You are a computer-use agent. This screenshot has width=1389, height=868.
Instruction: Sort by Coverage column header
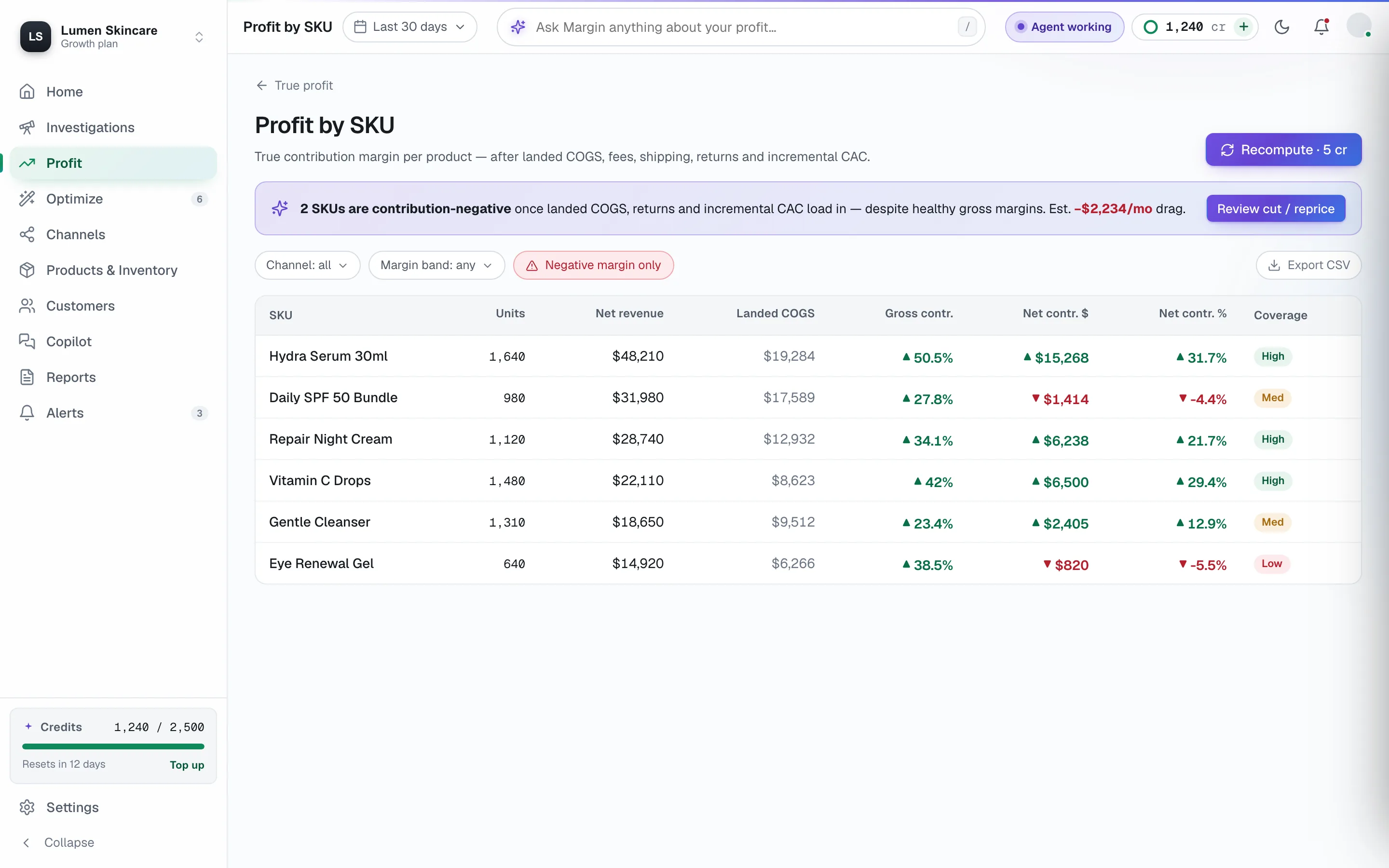click(1280, 315)
